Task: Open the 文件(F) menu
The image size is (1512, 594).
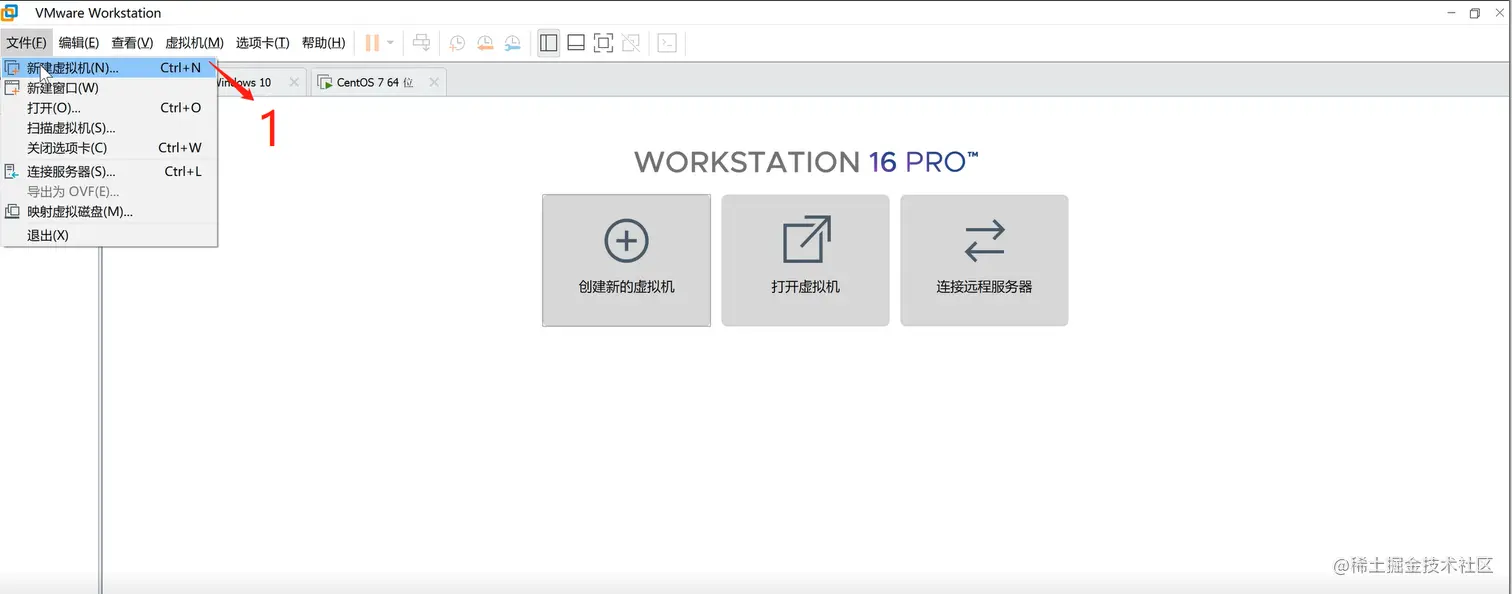Action: [26, 43]
